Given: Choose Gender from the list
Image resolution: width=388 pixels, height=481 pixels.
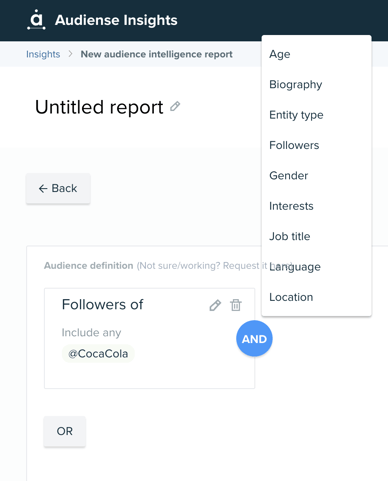Looking at the screenshot, I should 316,175.
